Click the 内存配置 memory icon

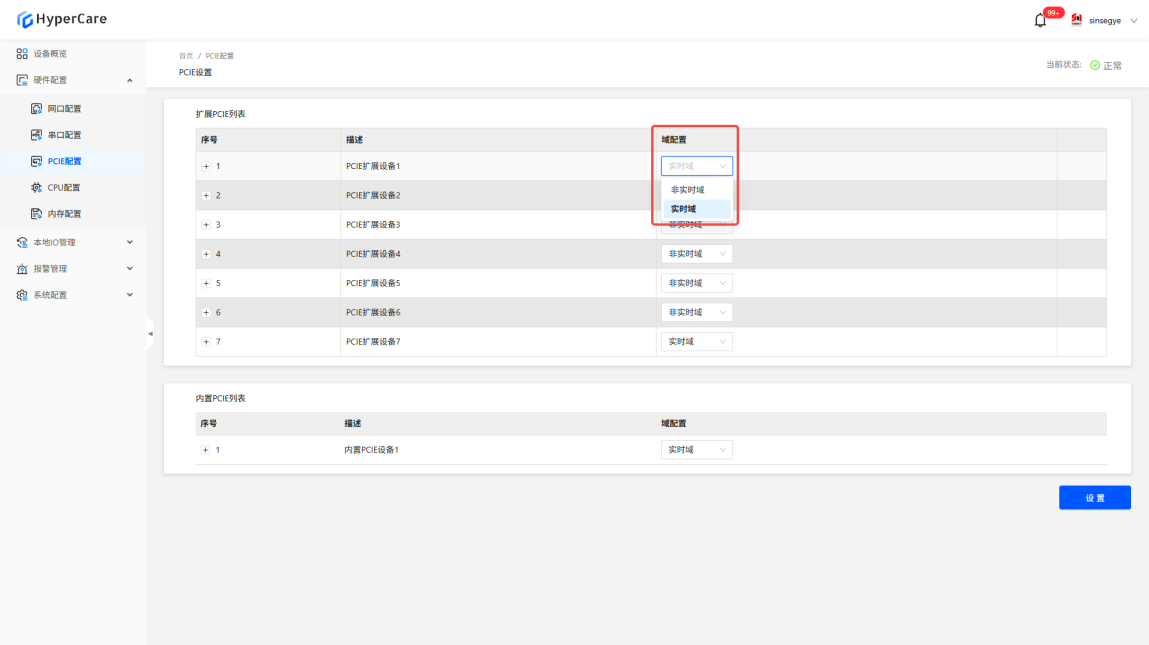click(36, 214)
